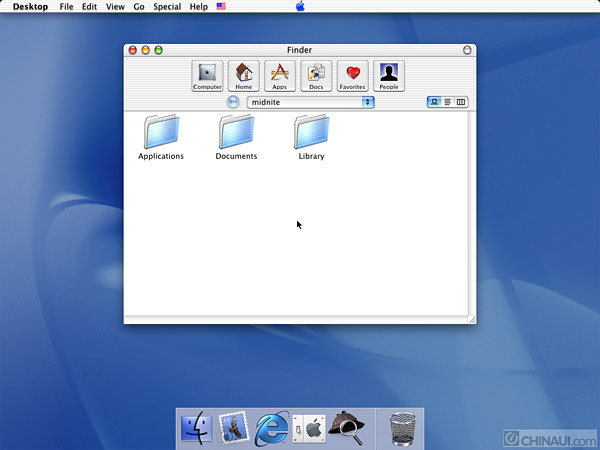
Task: Click the back arrow button
Action: (x=233, y=102)
